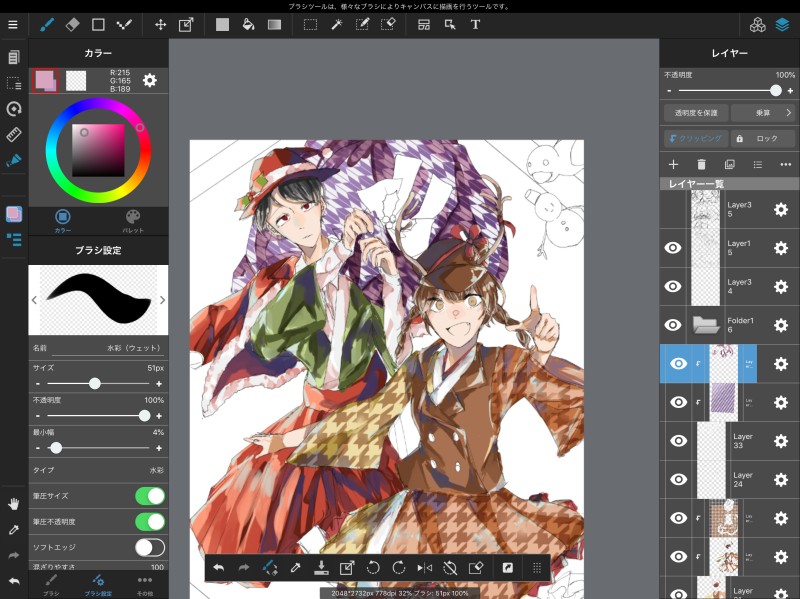Open the hamburger main menu
800x599 pixels.
13,24
